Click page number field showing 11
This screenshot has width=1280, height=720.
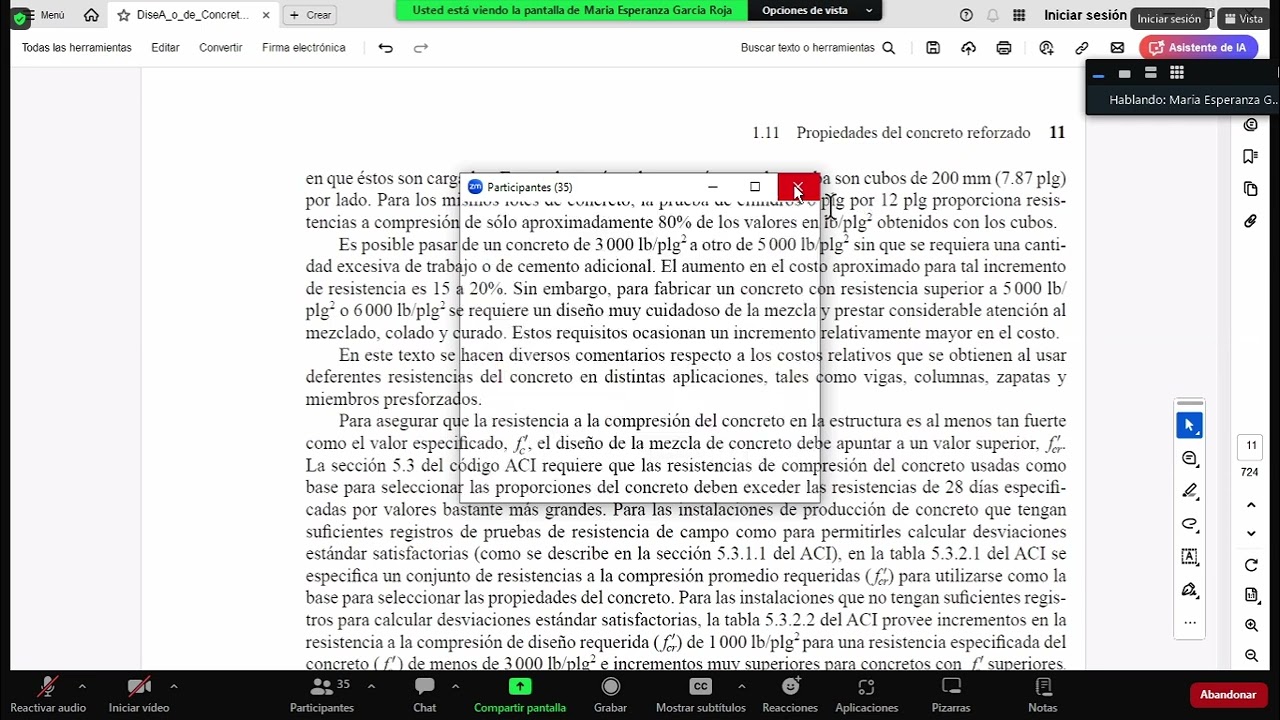[1251, 446]
